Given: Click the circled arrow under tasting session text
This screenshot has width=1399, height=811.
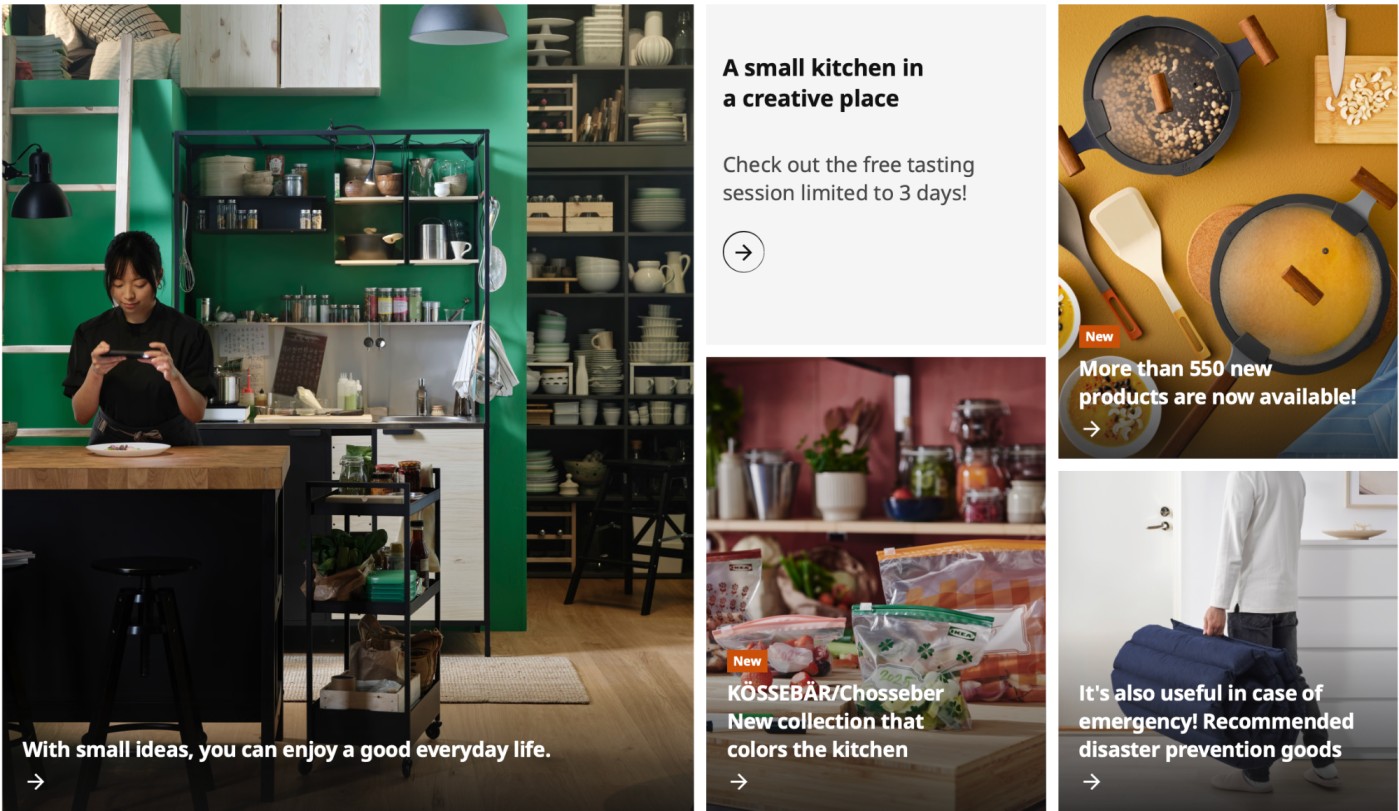Looking at the screenshot, I should point(743,252).
